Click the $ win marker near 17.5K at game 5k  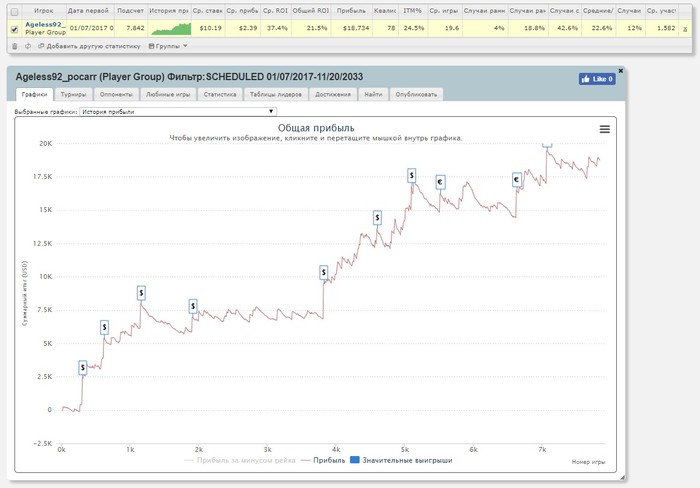point(412,175)
